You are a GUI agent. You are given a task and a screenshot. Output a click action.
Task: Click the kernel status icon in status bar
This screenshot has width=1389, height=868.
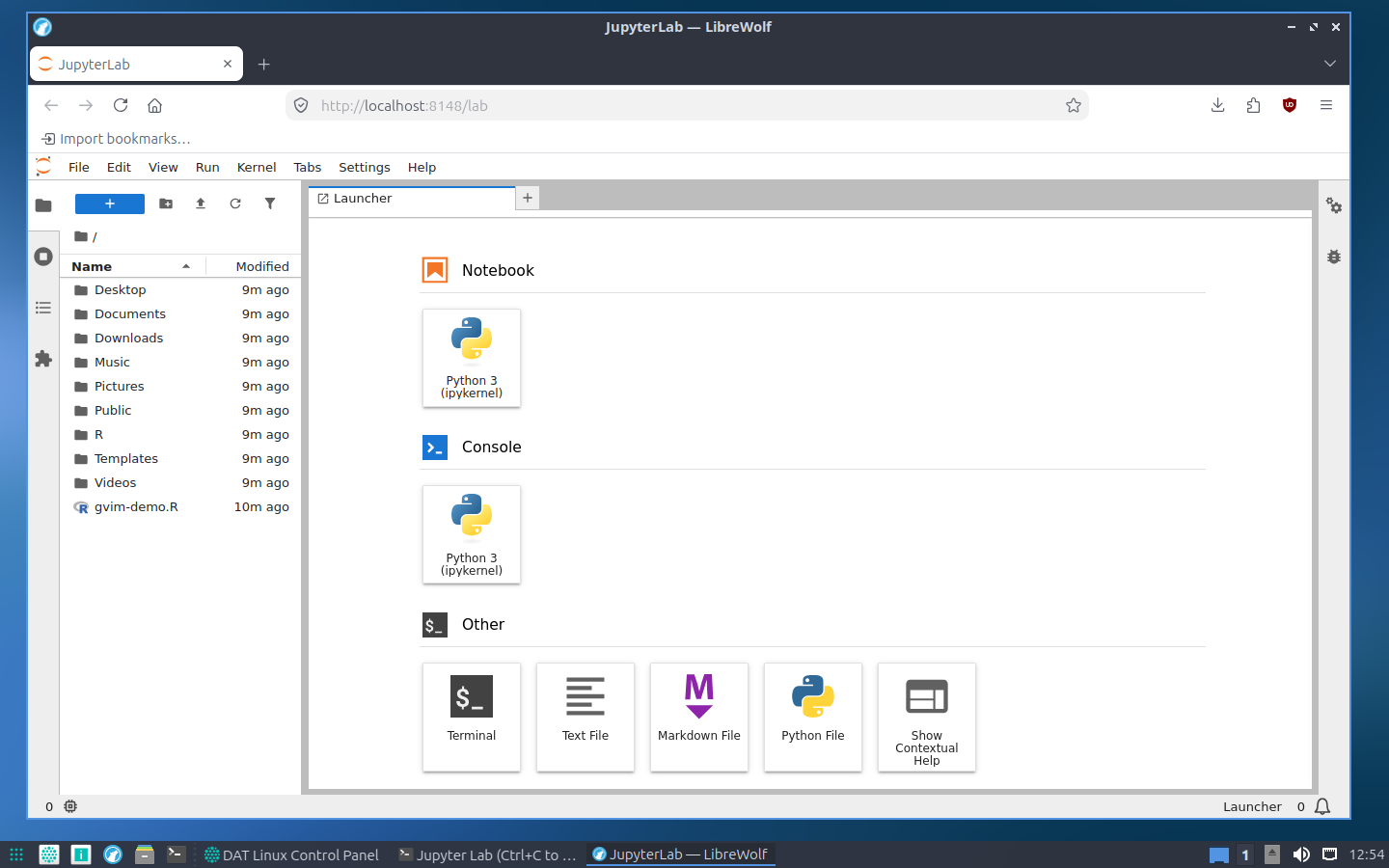[x=70, y=806]
